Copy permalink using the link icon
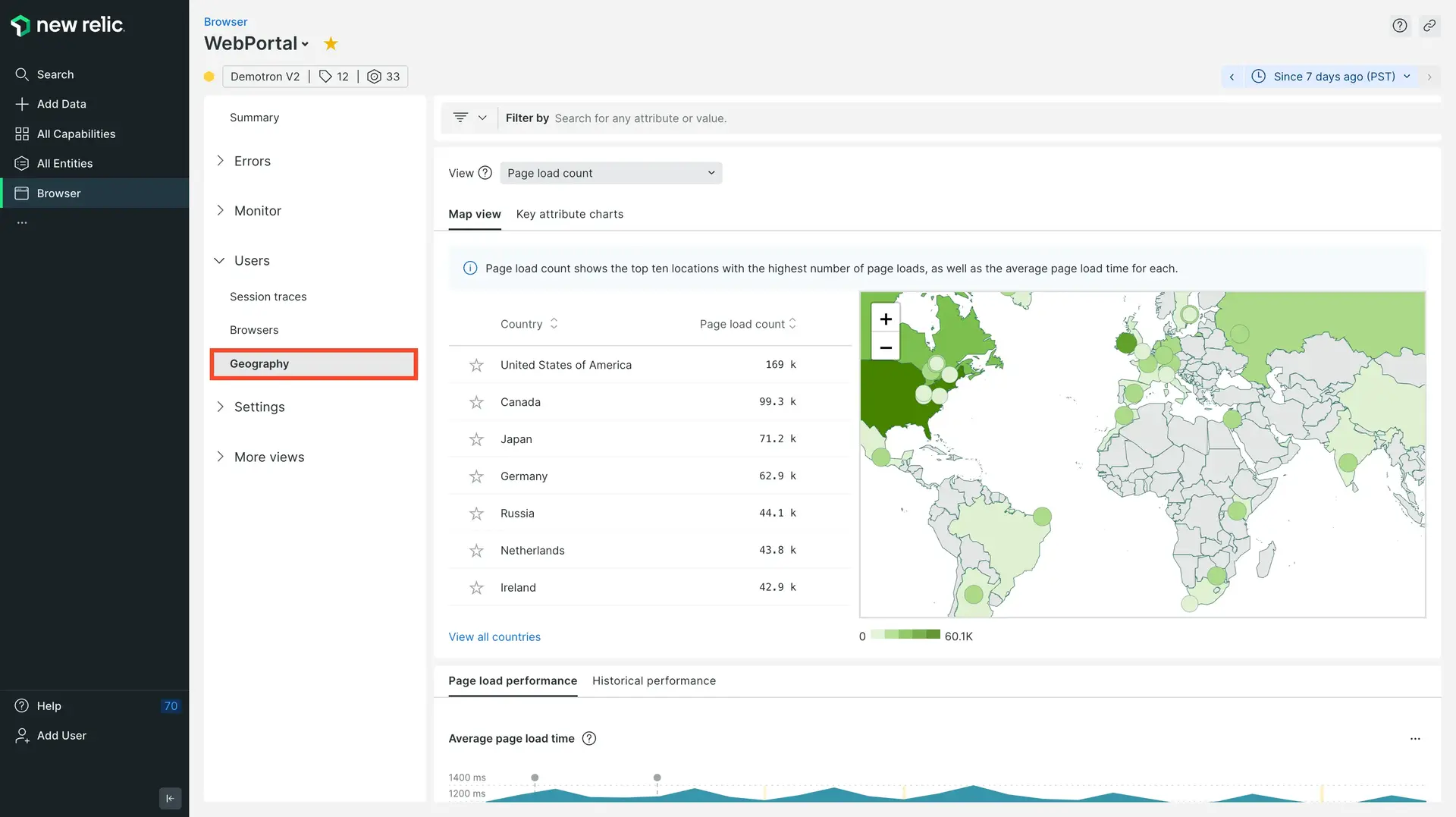Screen dimensions: 1456x817 coord(1429,26)
